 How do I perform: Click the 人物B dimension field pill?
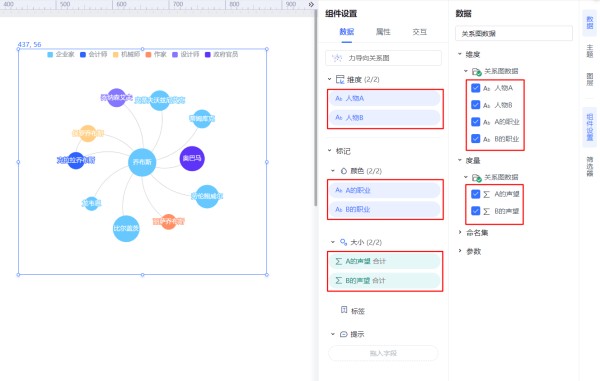[385, 118]
